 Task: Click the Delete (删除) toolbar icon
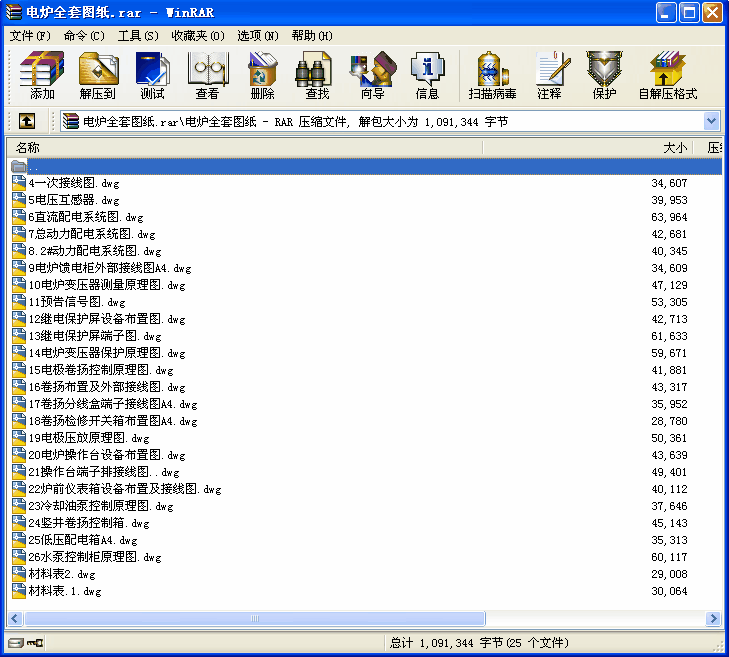tap(262, 75)
